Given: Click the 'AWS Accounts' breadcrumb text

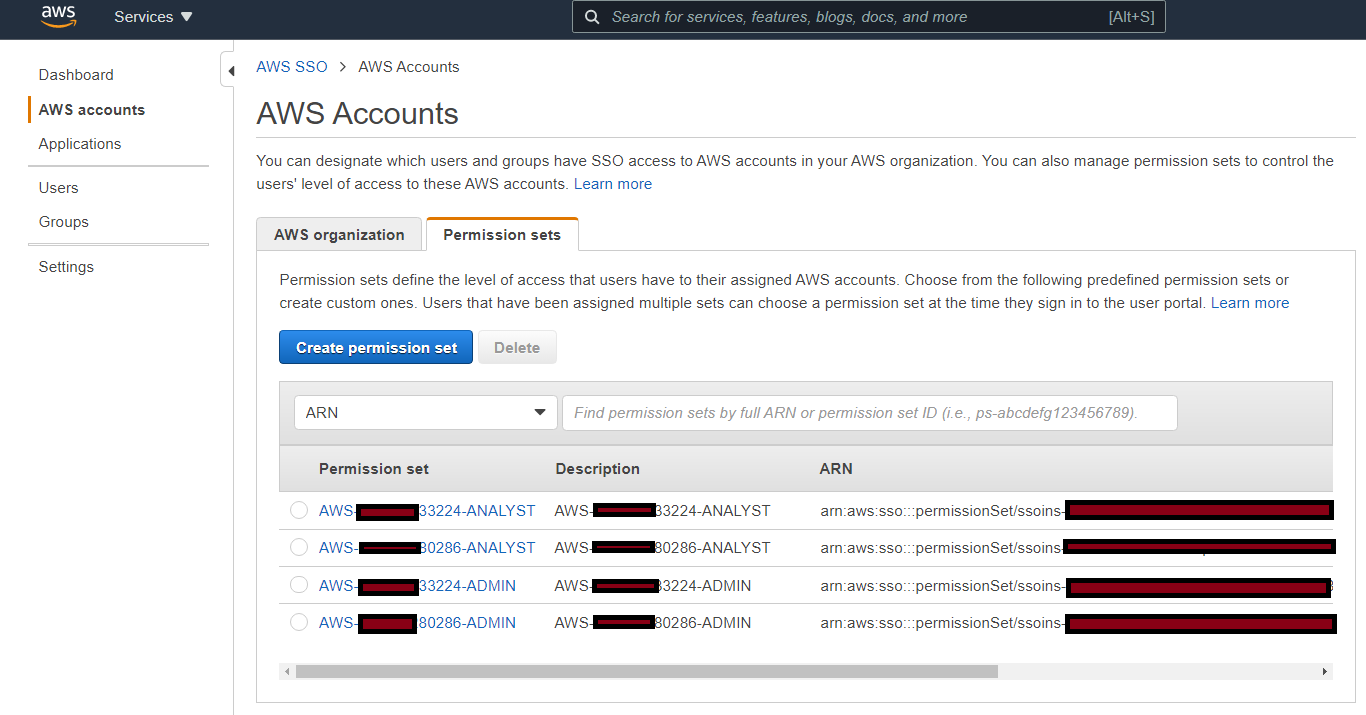Looking at the screenshot, I should tap(409, 67).
